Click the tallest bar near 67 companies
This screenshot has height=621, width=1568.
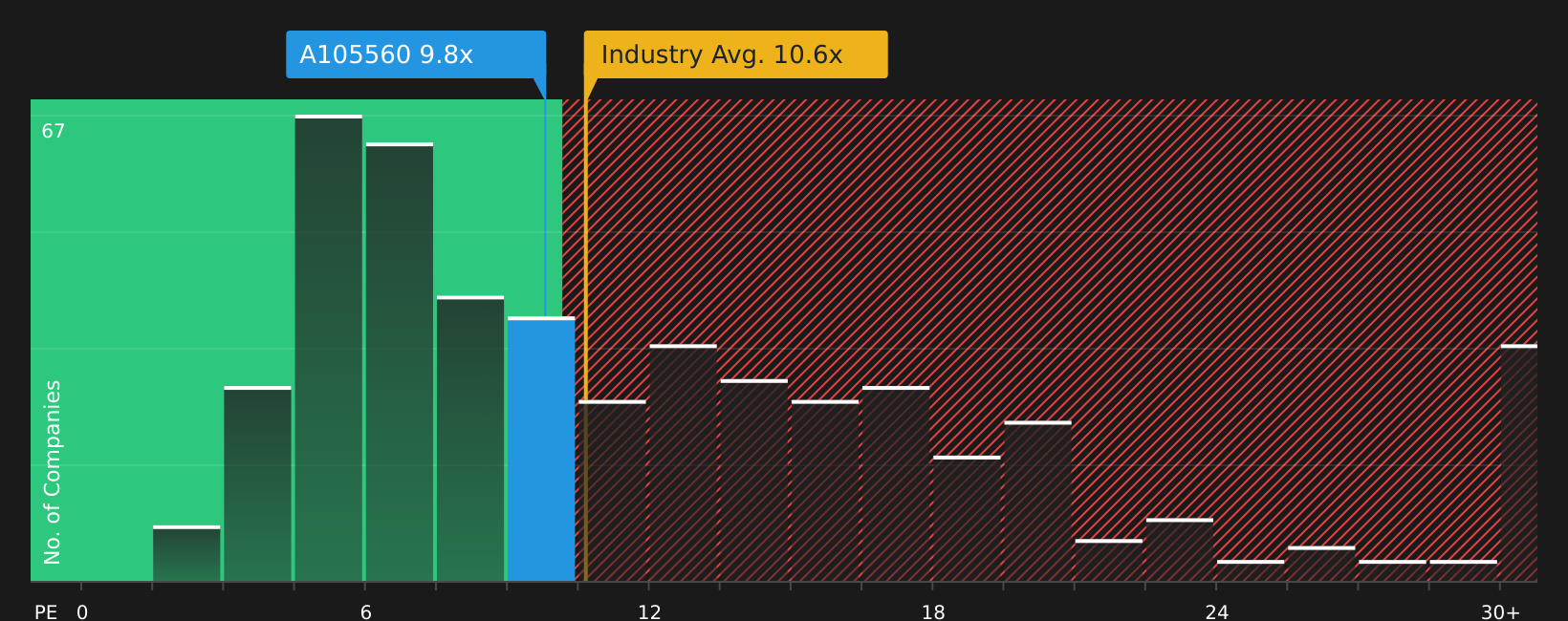329,348
